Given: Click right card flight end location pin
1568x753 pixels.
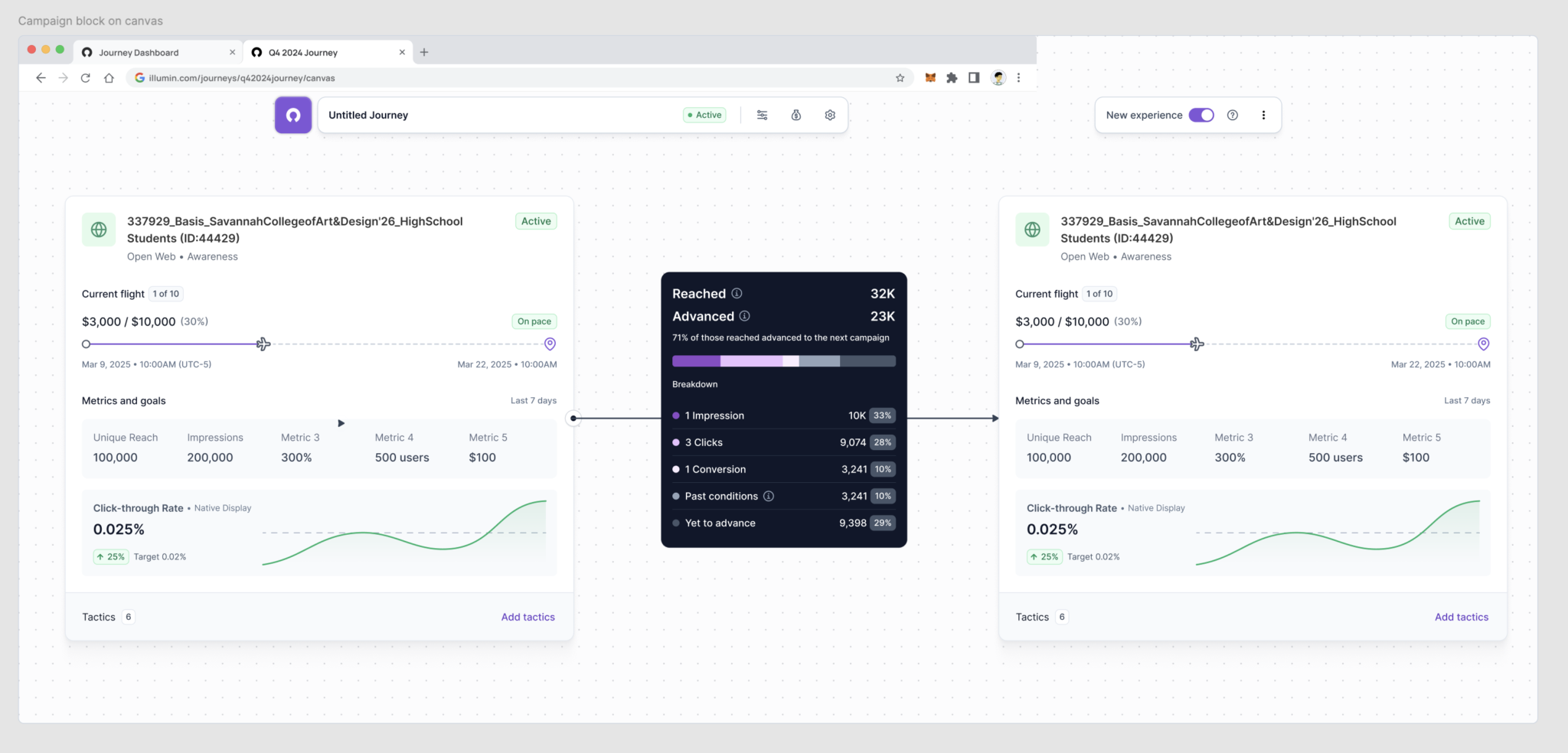Looking at the screenshot, I should coord(1484,344).
